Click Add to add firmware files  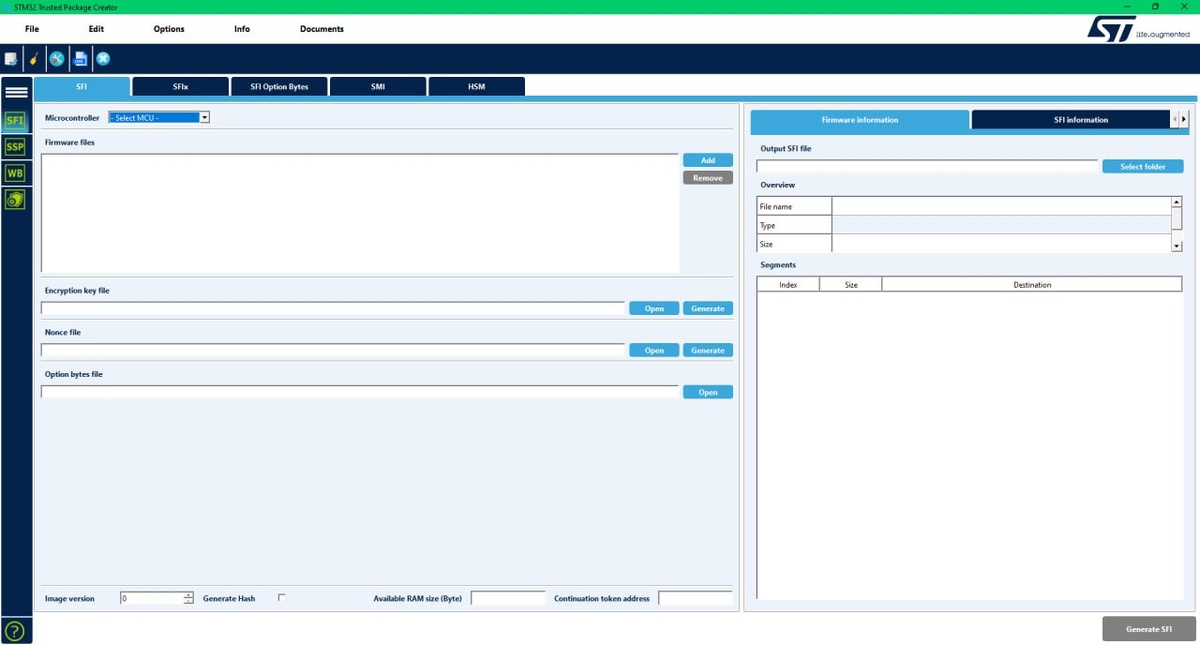pyautogui.click(x=708, y=160)
